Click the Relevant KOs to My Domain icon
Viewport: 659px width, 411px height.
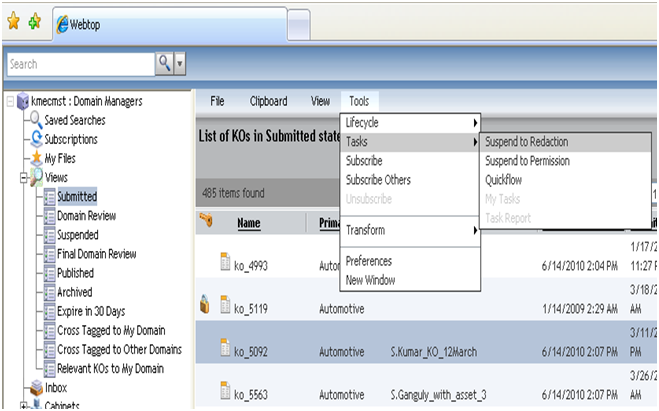50,369
